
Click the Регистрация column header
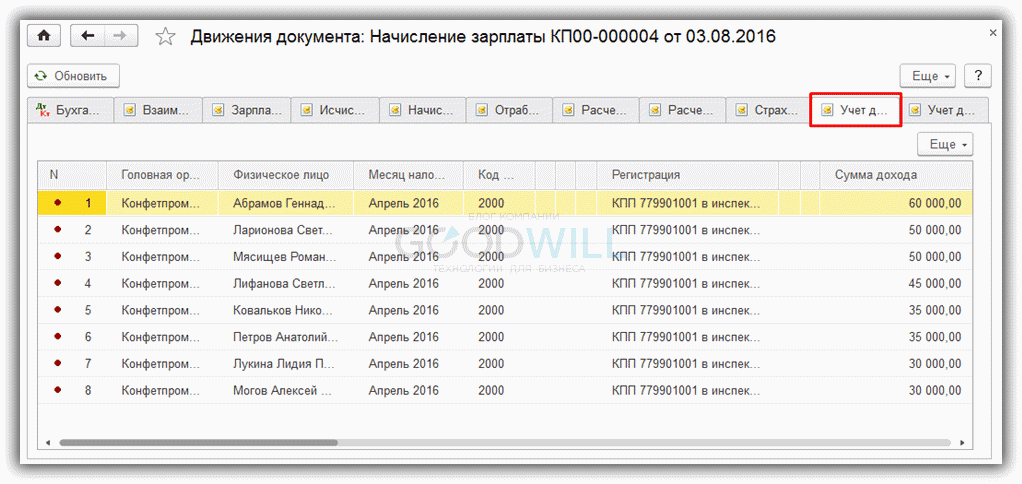[x=646, y=175]
